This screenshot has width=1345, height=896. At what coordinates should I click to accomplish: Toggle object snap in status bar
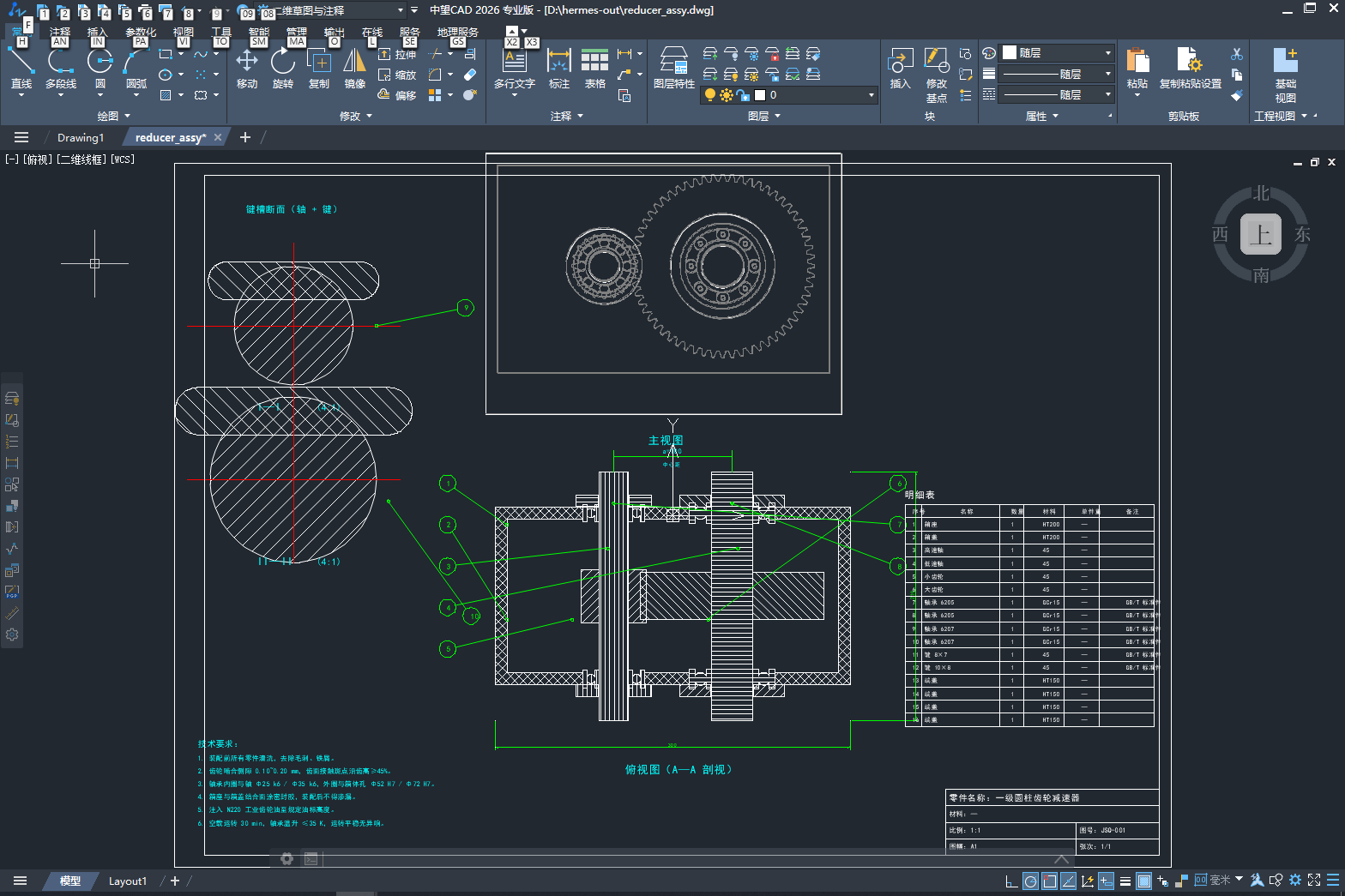click(1049, 881)
